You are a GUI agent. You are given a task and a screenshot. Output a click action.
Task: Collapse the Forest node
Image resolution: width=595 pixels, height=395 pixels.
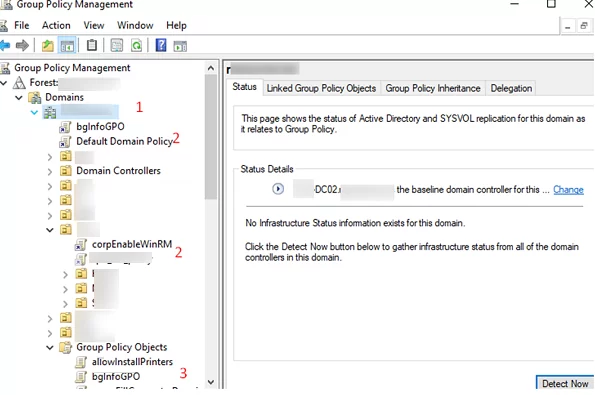click(x=4, y=83)
